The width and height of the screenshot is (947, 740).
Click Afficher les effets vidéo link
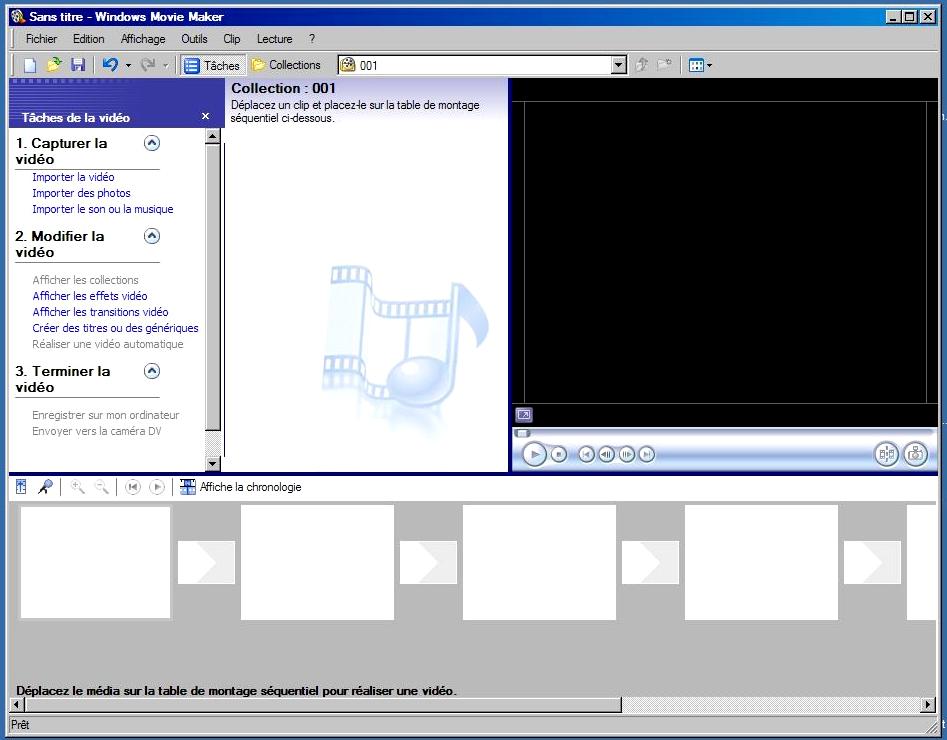pyautogui.click(x=89, y=296)
